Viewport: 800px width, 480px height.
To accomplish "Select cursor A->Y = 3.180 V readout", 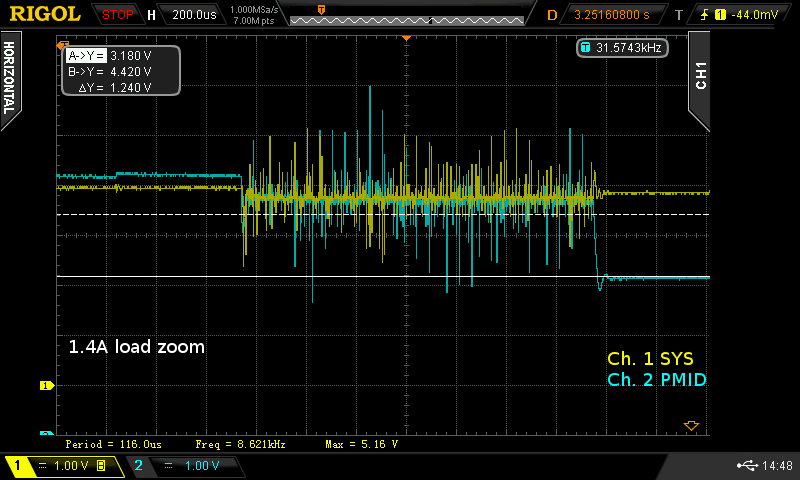I will tap(109, 56).
